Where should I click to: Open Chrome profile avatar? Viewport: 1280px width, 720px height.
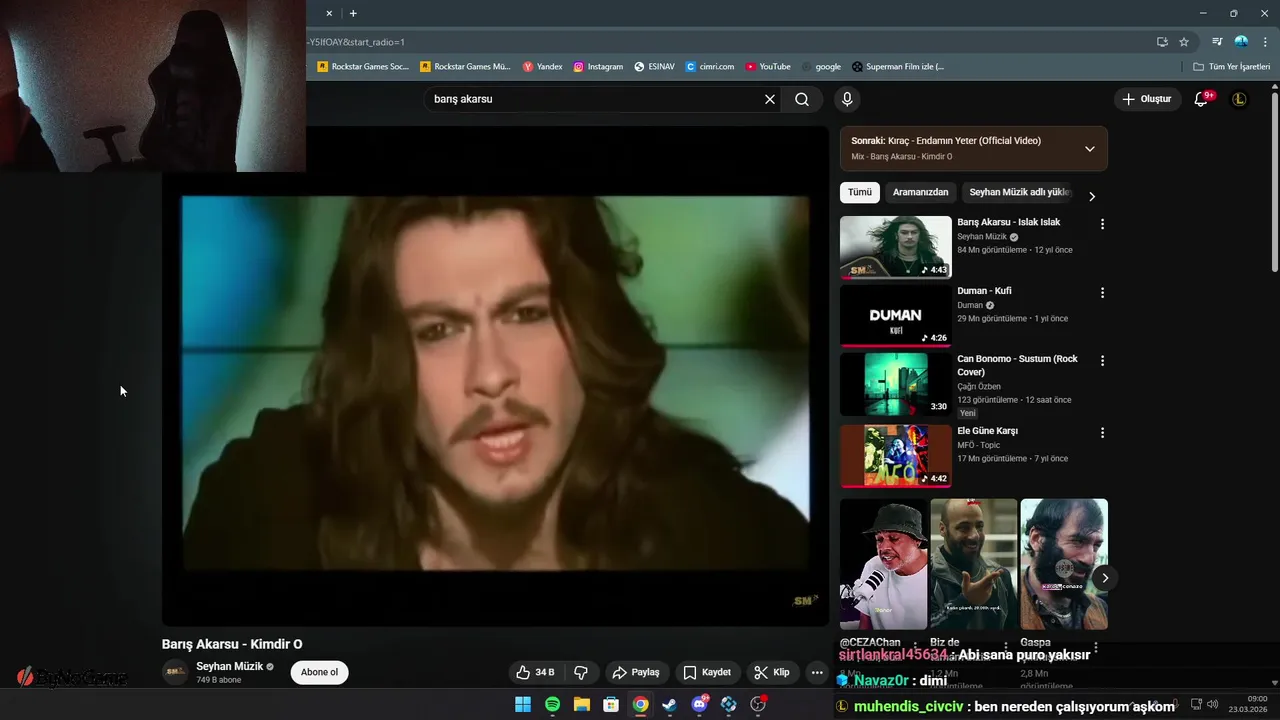(1241, 42)
